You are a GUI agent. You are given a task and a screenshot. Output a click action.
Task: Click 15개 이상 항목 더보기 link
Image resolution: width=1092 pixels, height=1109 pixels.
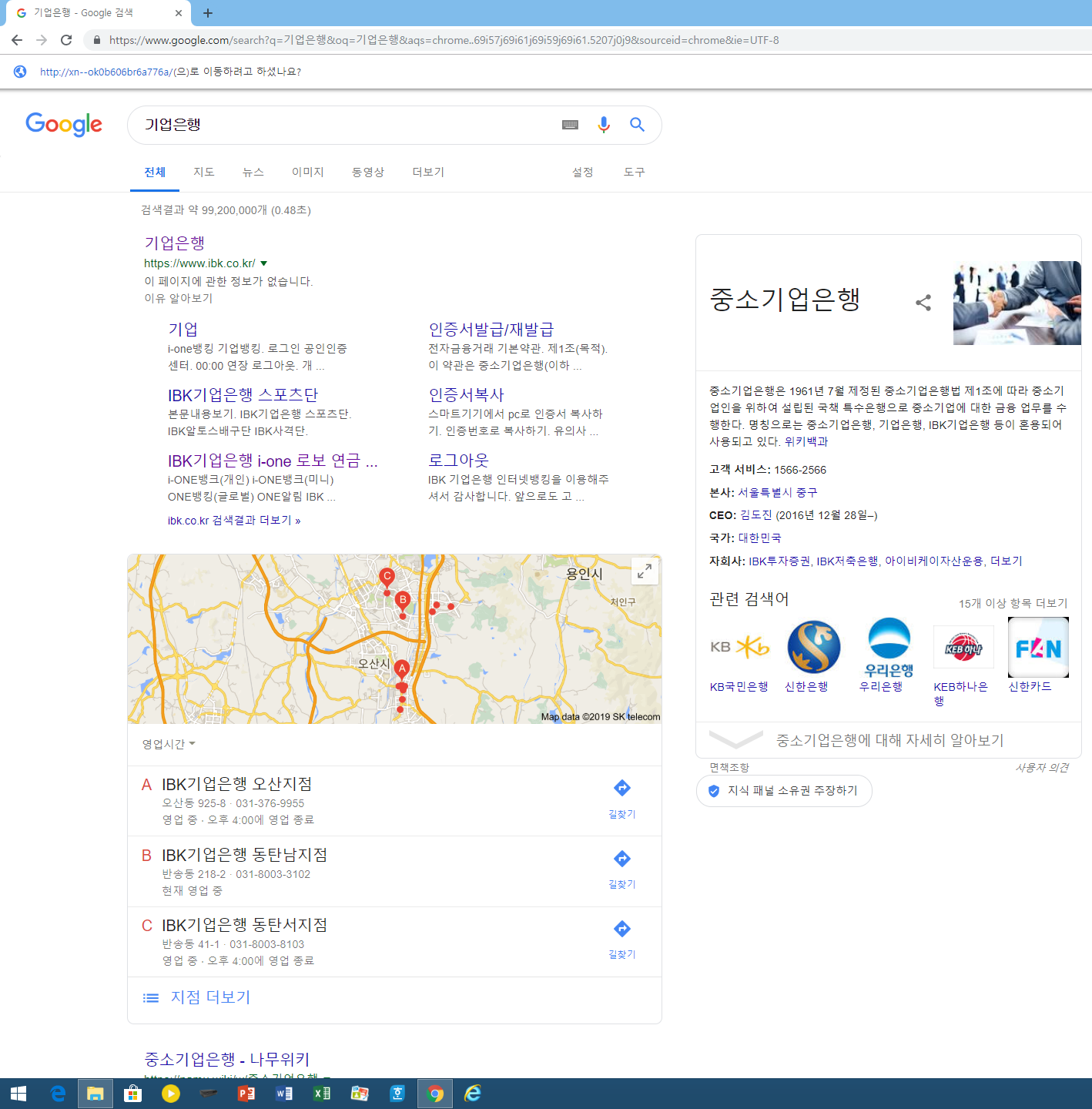(1013, 603)
